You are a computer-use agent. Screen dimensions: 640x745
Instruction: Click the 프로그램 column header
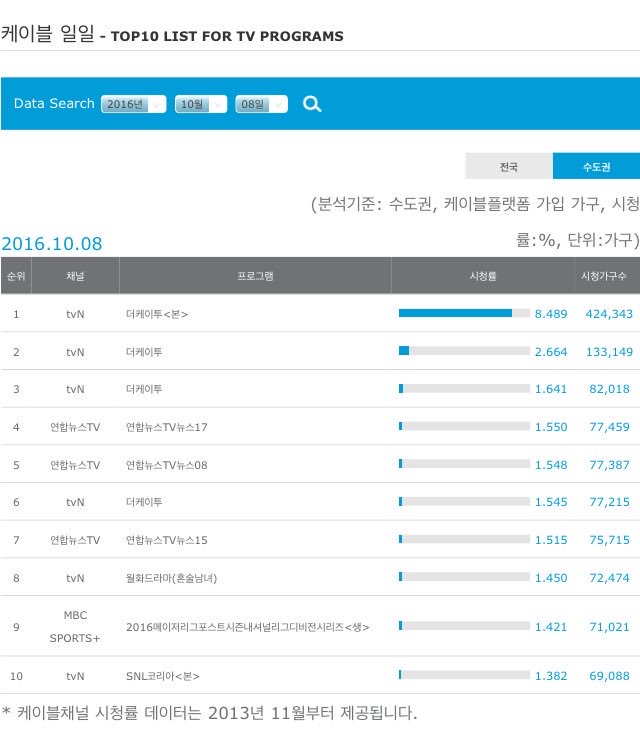point(255,276)
